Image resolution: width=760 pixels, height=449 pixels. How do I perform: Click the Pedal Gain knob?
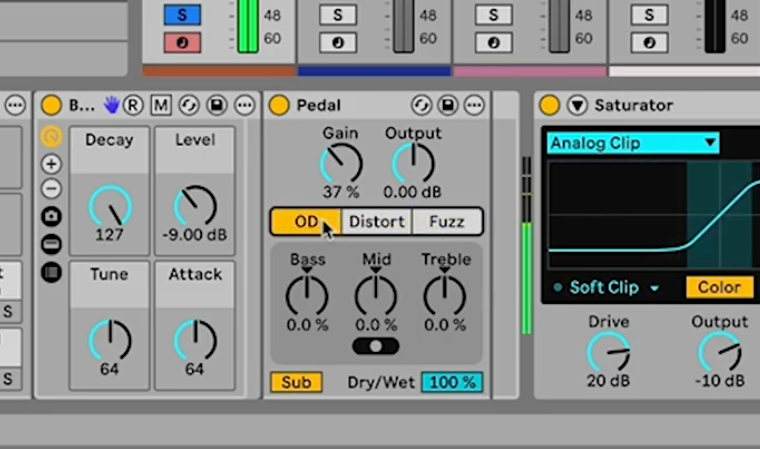tap(341, 164)
